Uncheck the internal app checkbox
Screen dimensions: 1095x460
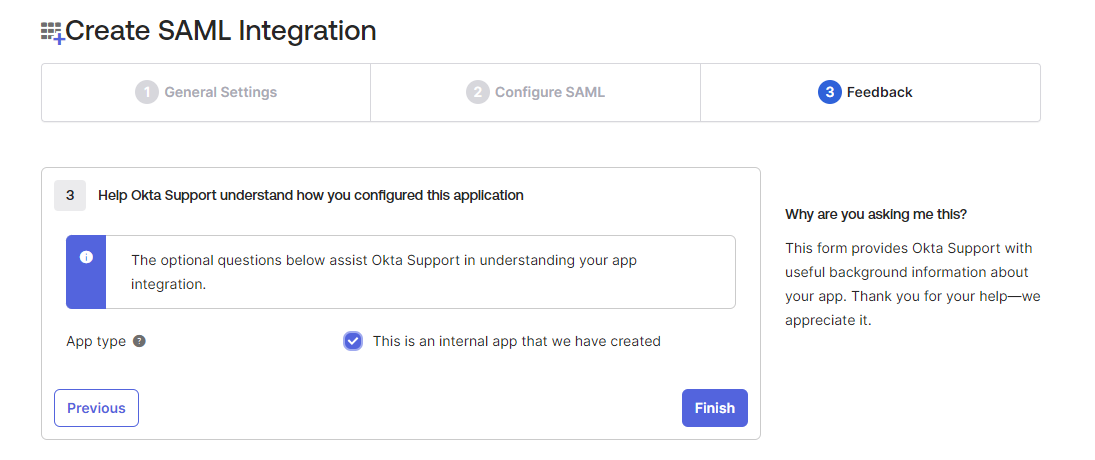pyautogui.click(x=353, y=341)
